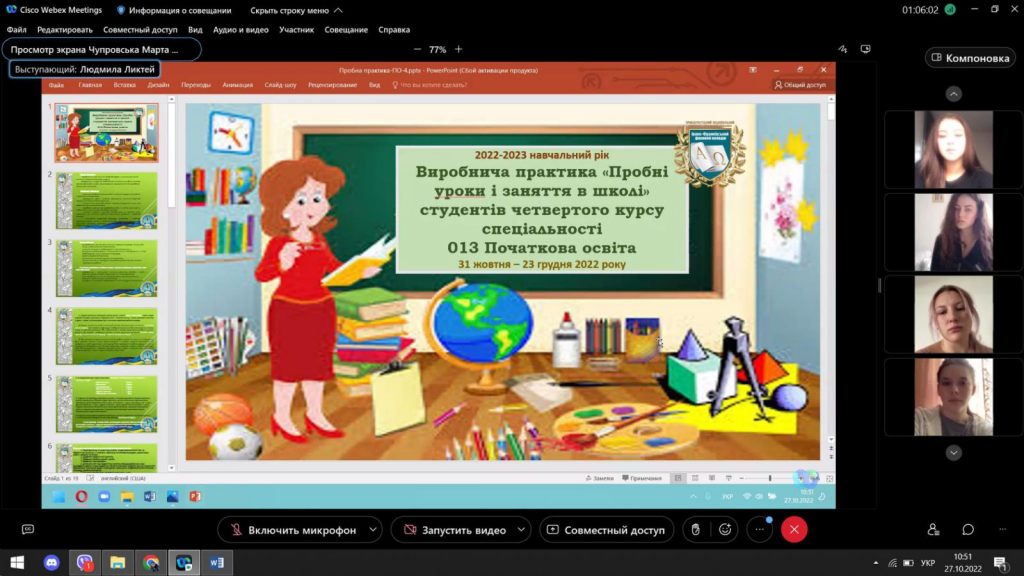Unmute with Включить микрофон button

point(291,530)
